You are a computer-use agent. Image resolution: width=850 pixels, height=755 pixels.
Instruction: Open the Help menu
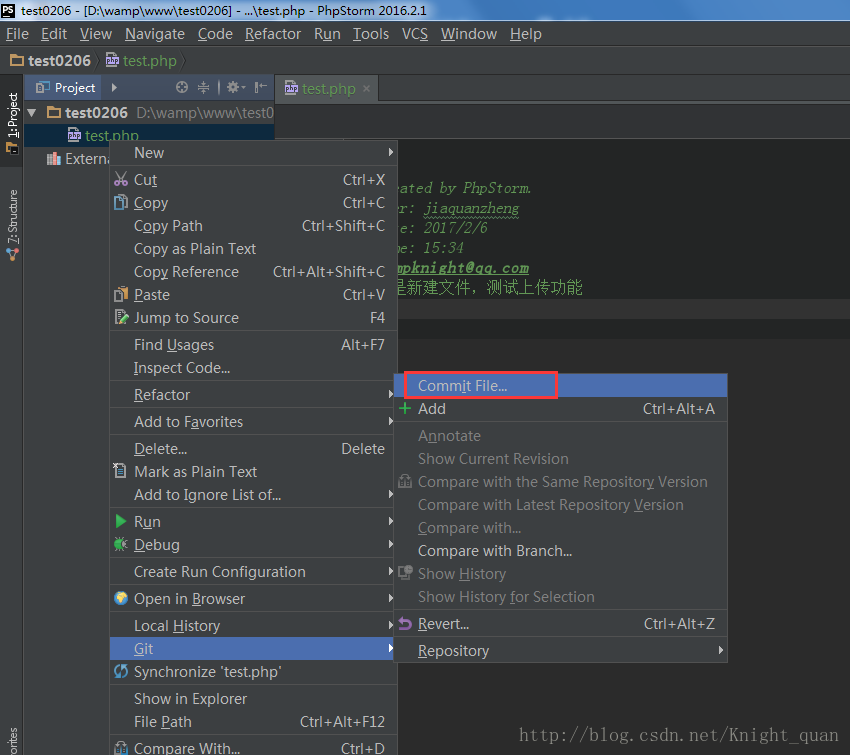coord(525,34)
